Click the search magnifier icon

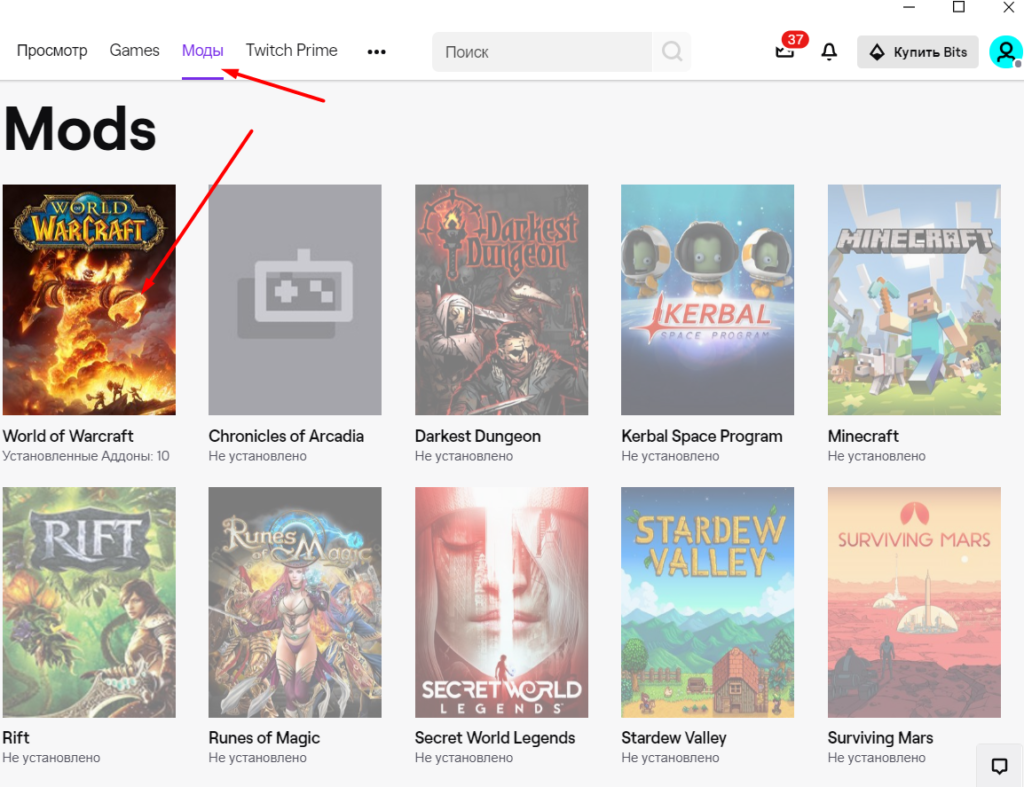(x=672, y=52)
